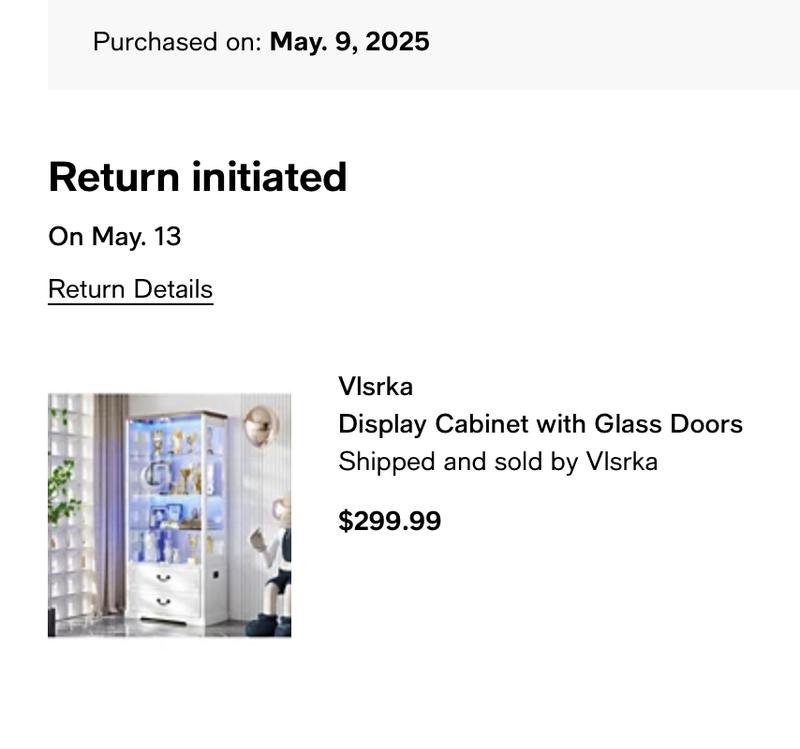Click the Return initiated heading

click(x=197, y=177)
